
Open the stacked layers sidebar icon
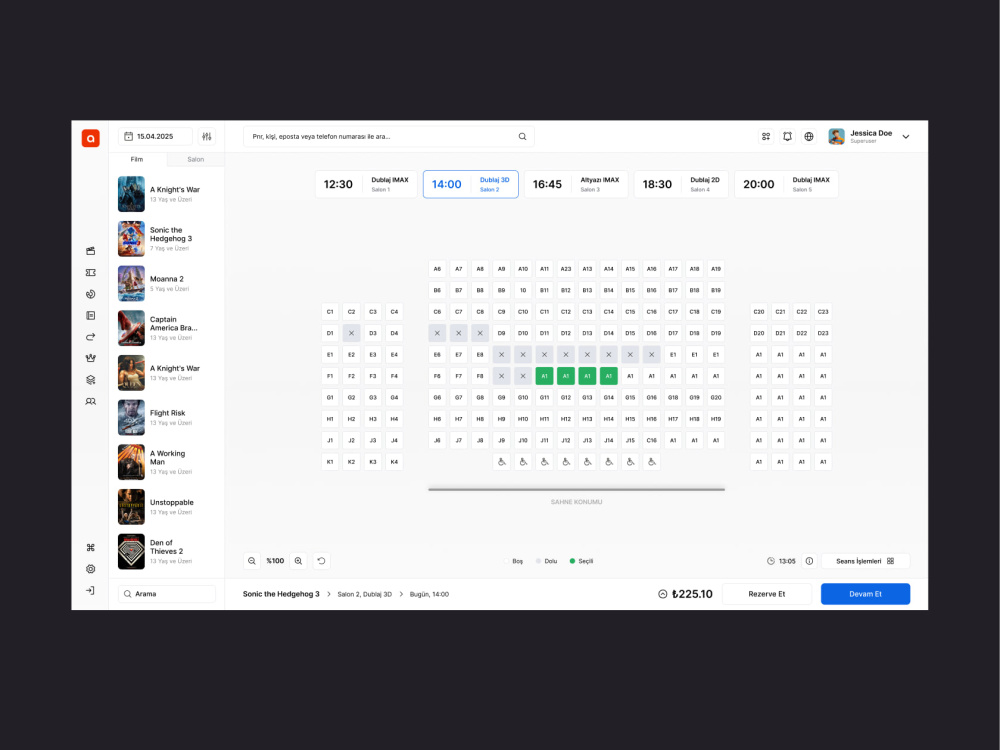(x=91, y=379)
